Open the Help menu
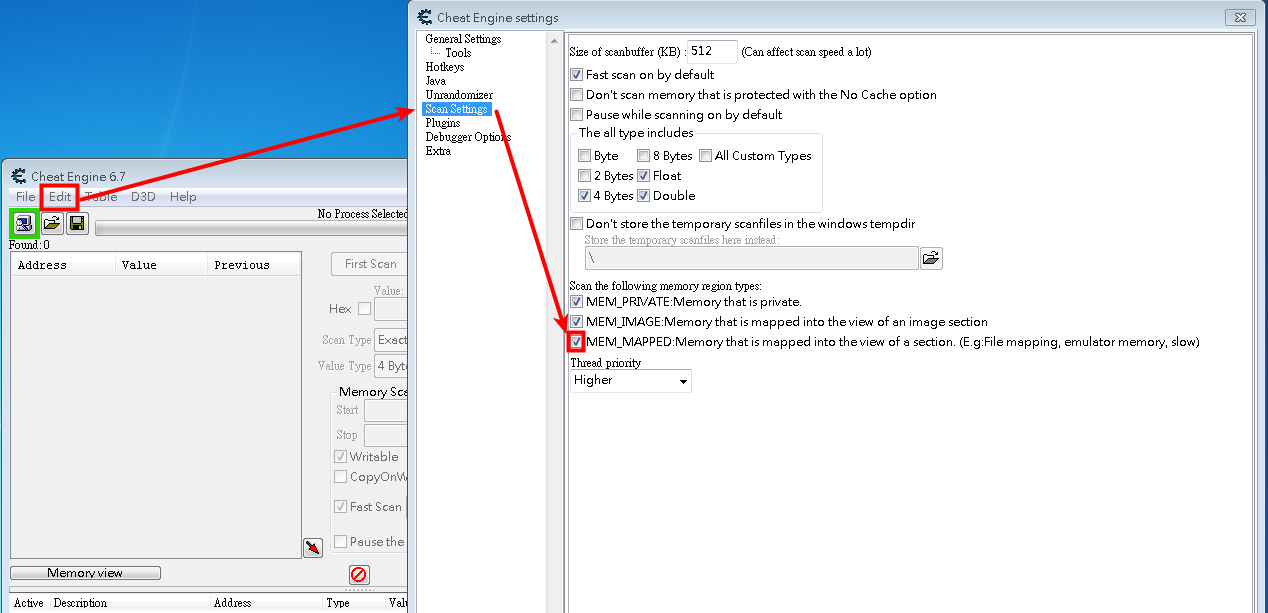 click(183, 197)
